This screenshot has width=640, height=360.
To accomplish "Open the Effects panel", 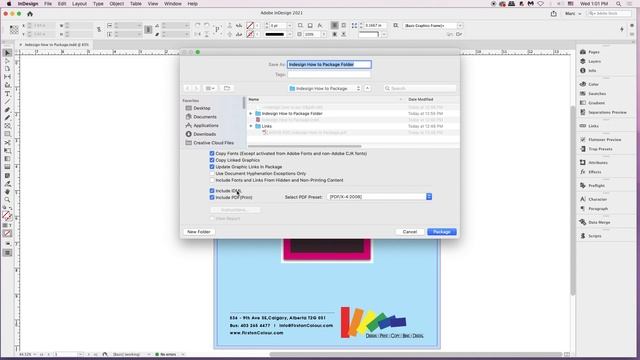I will [x=591, y=172].
